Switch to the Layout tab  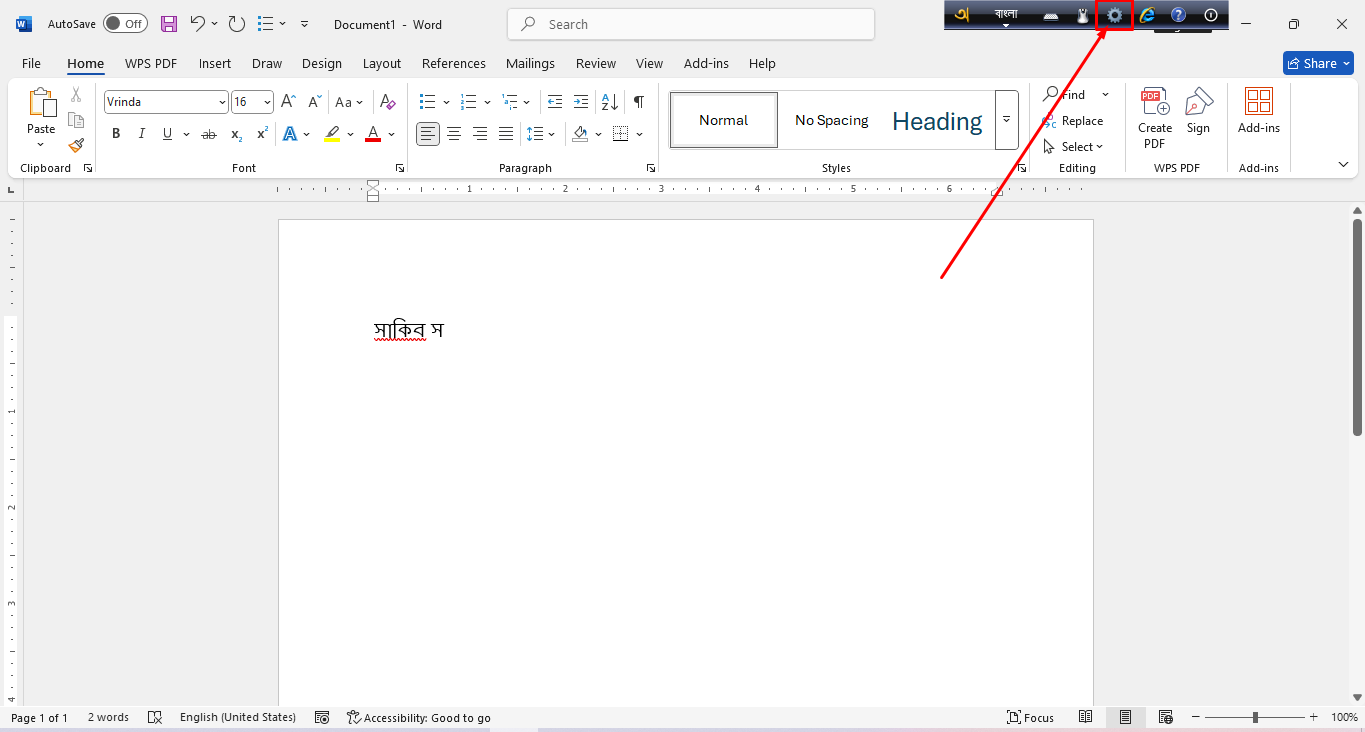381,63
